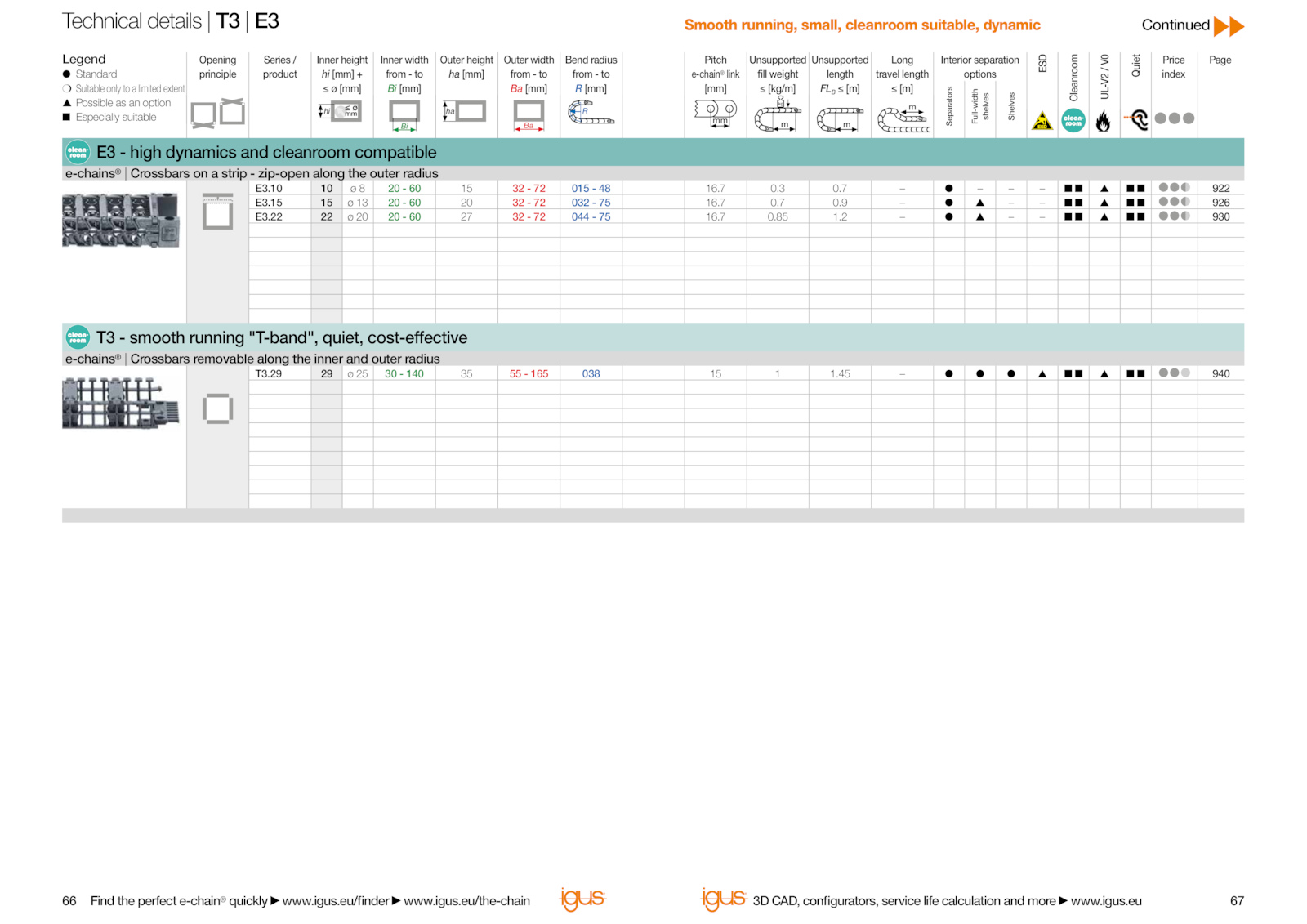Click the T3 opening principle square icon
Viewport: 1307px width, 924px height.
point(217,408)
